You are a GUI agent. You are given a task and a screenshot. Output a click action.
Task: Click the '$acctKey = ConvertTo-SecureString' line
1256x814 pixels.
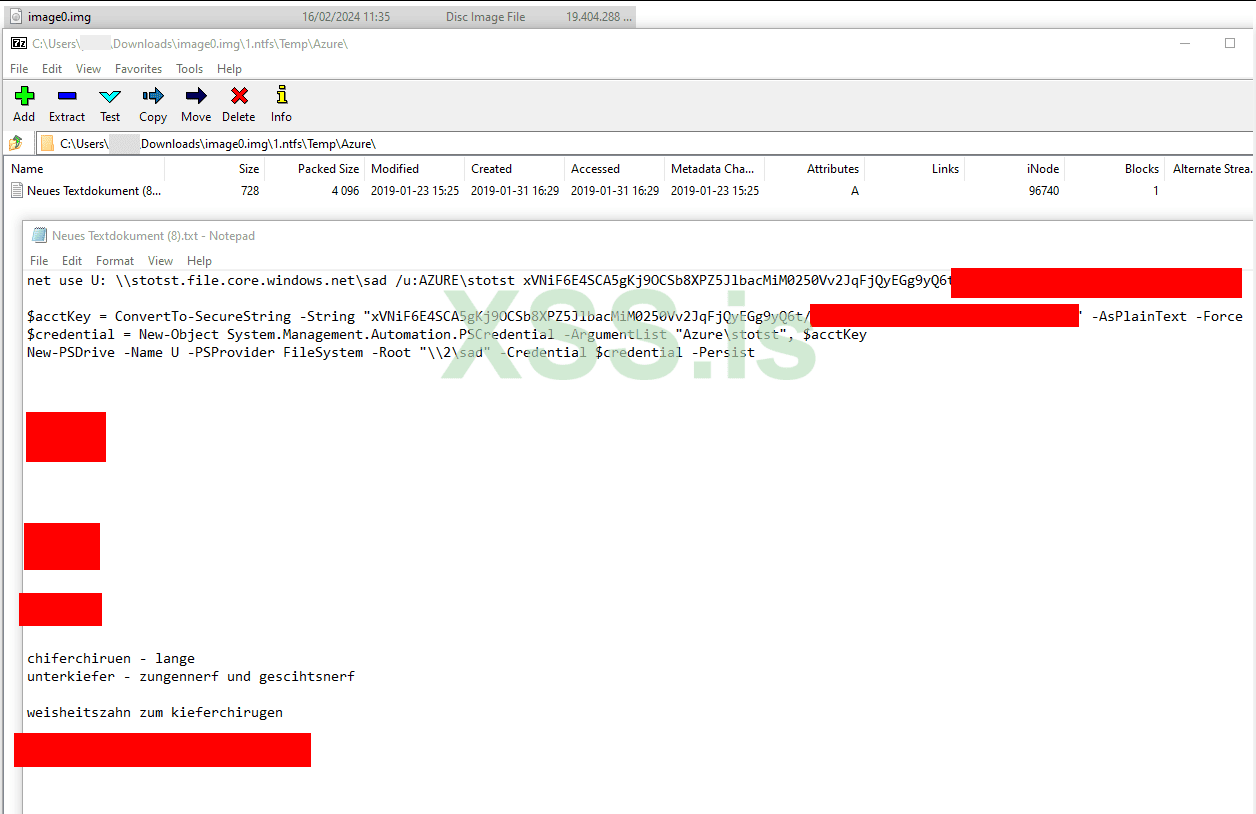tap(635, 316)
